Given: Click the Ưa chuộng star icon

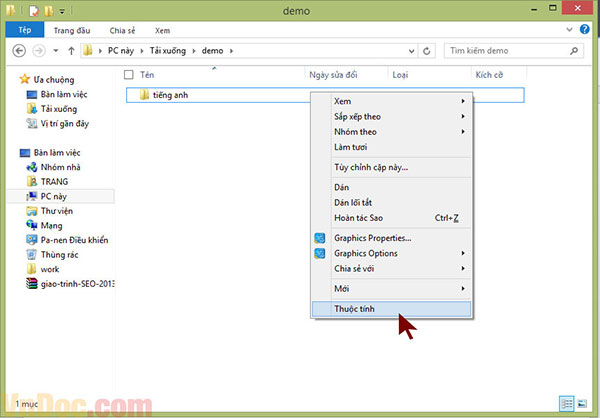Looking at the screenshot, I should point(25,79).
